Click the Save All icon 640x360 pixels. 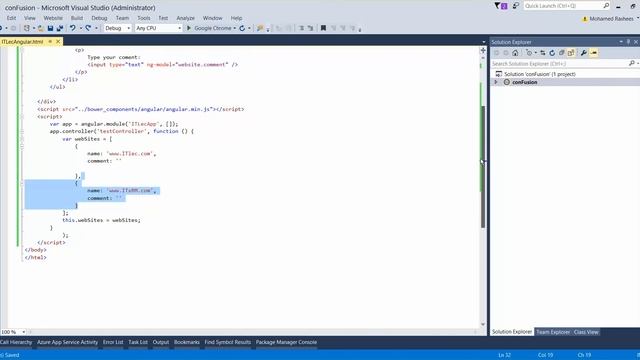click(60, 28)
